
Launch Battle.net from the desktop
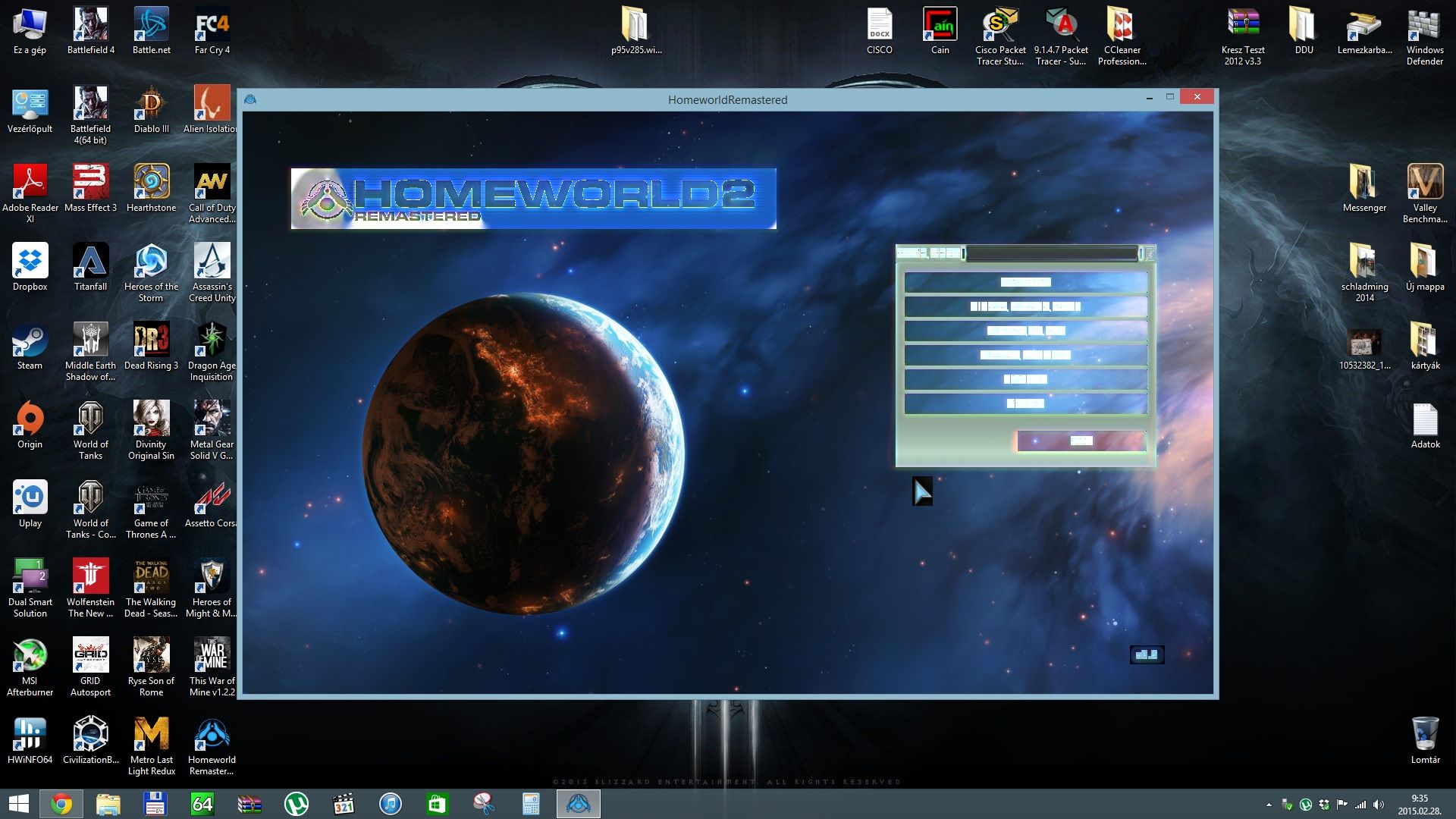151,31
